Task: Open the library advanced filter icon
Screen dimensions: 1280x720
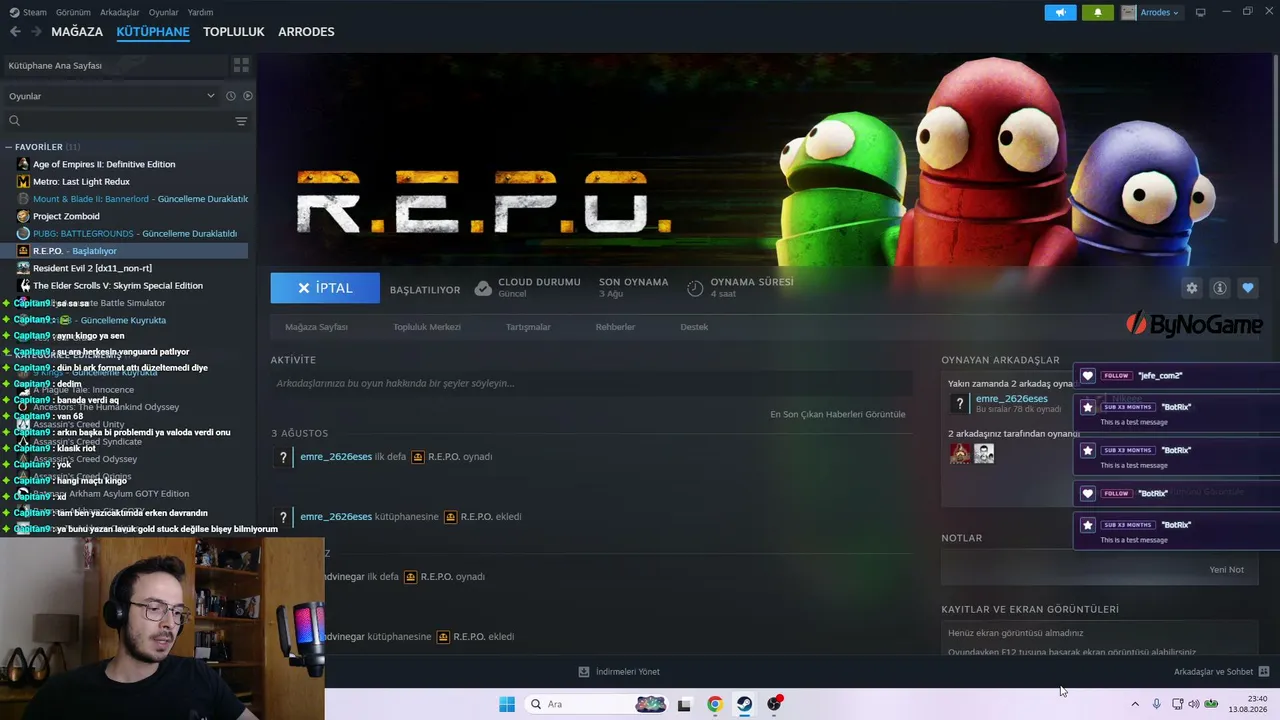Action: click(x=241, y=121)
